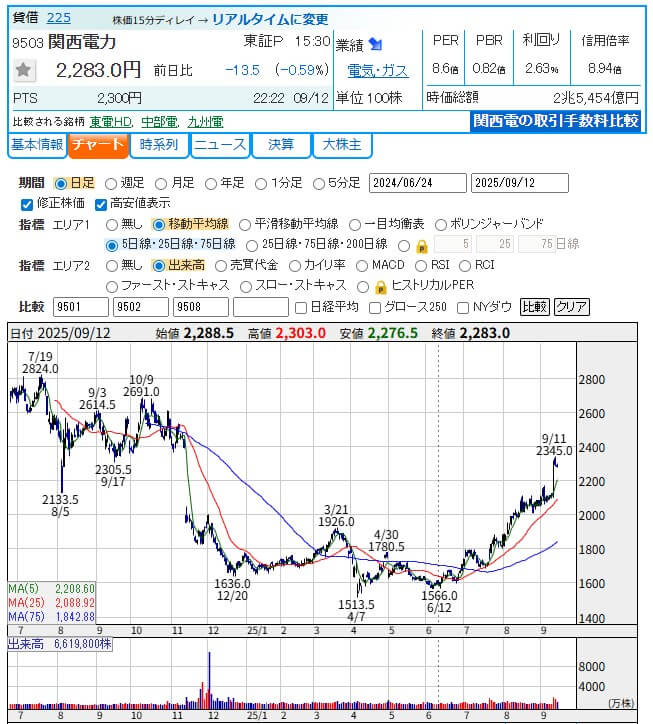Click the star favorite icon beside the price
Screen dimensions: 653x724
23,70
